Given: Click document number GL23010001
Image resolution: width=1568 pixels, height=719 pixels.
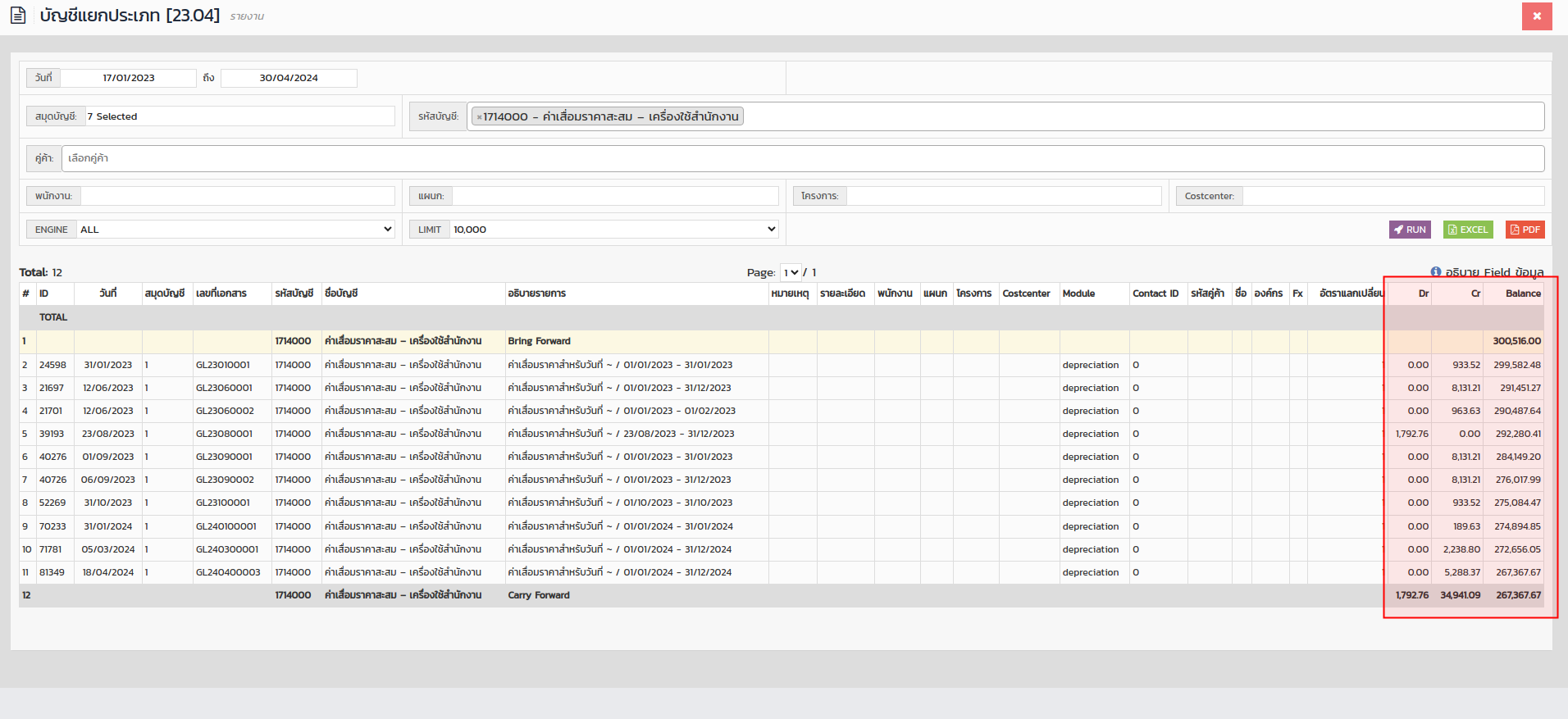Looking at the screenshot, I should [223, 365].
